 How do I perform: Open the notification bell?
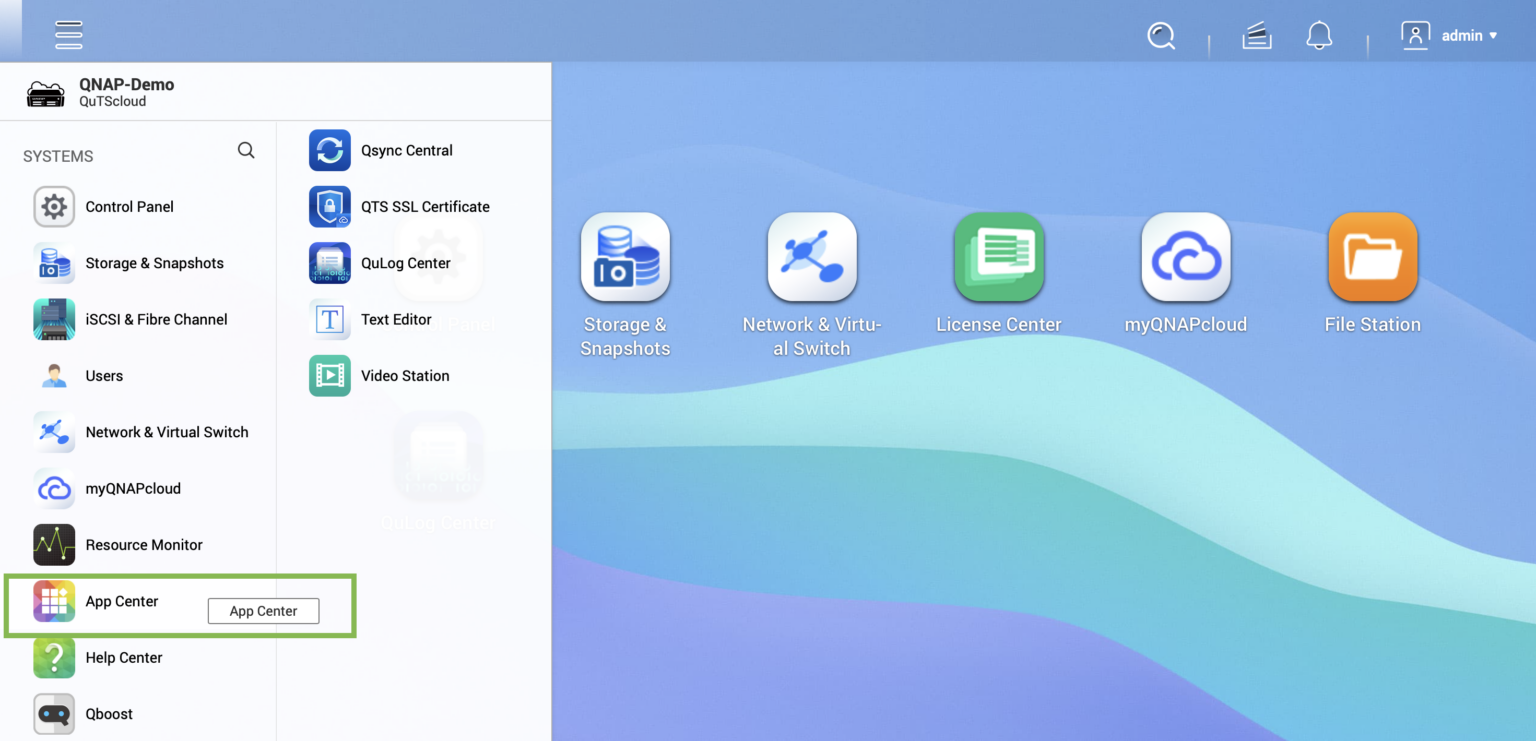pyautogui.click(x=1318, y=35)
